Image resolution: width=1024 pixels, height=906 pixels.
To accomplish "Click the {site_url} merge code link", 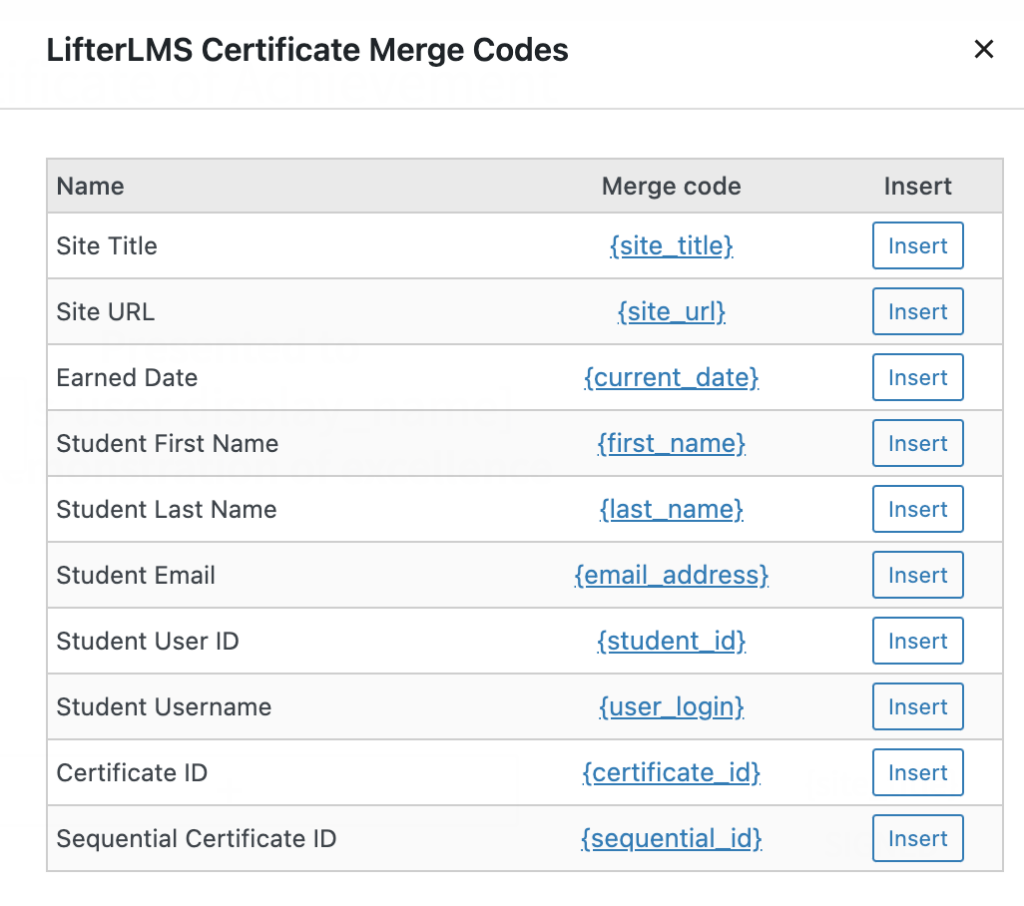I will pos(672,311).
